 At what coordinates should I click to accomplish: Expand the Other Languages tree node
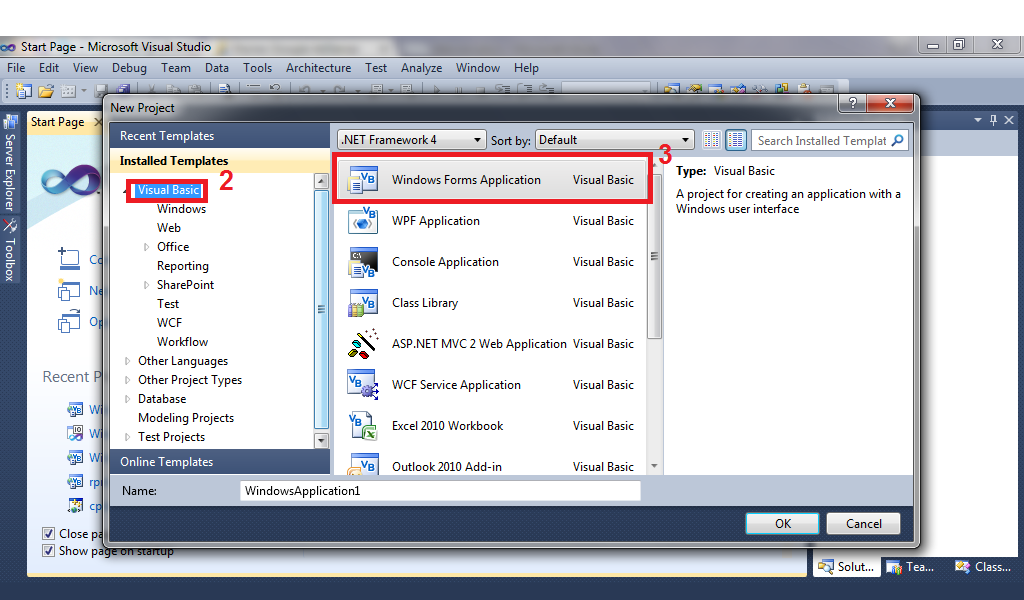click(126, 360)
